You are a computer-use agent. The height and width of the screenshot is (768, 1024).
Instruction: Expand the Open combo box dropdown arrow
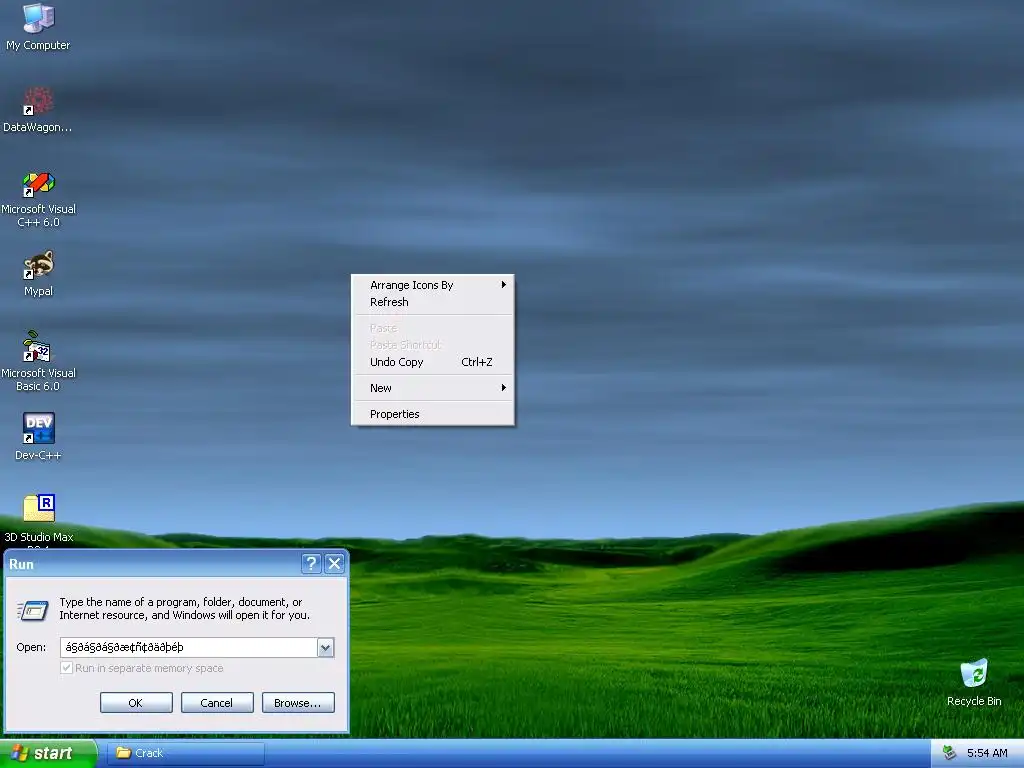tap(325, 647)
